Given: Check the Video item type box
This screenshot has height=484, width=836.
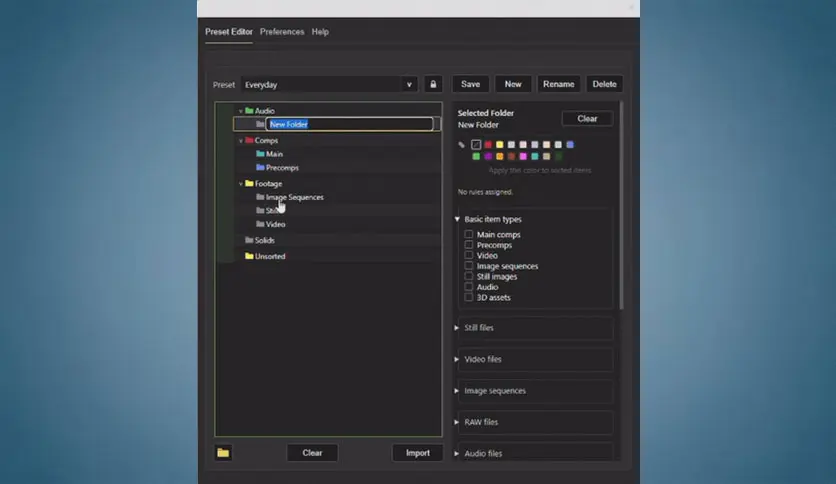Looking at the screenshot, I should click(x=469, y=255).
